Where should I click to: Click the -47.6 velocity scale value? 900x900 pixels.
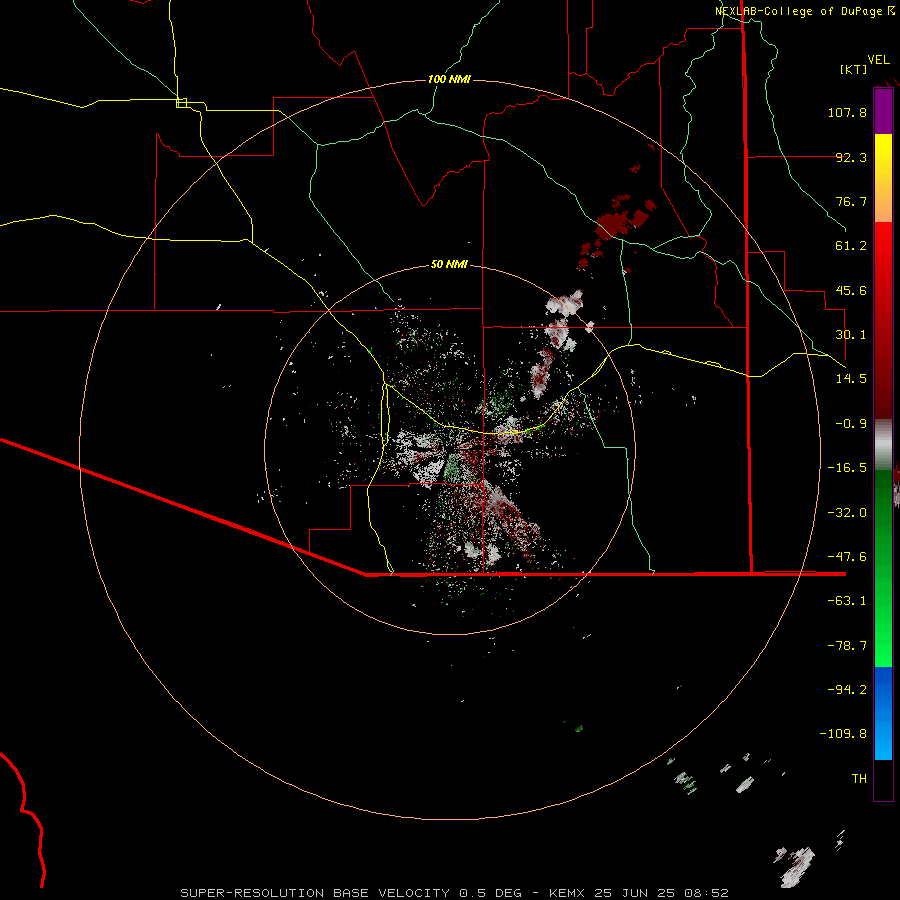click(847, 557)
